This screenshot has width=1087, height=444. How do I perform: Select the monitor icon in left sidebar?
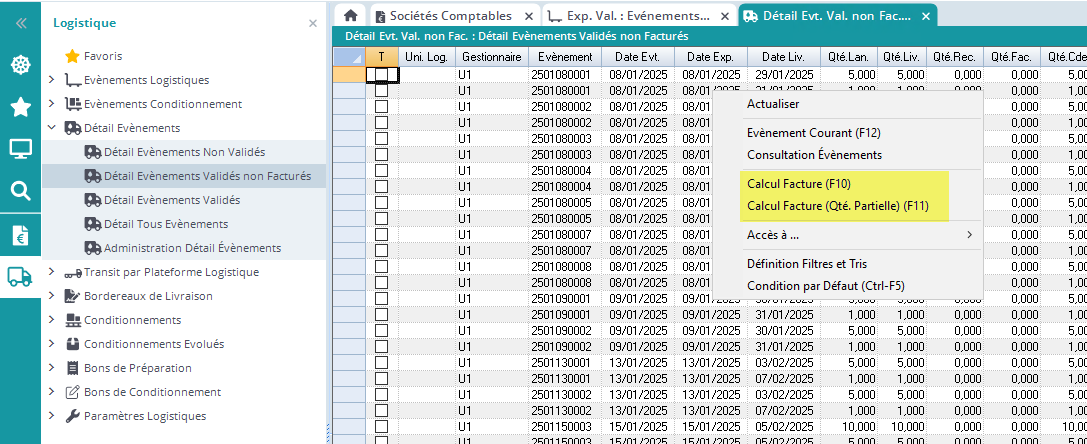point(20,149)
